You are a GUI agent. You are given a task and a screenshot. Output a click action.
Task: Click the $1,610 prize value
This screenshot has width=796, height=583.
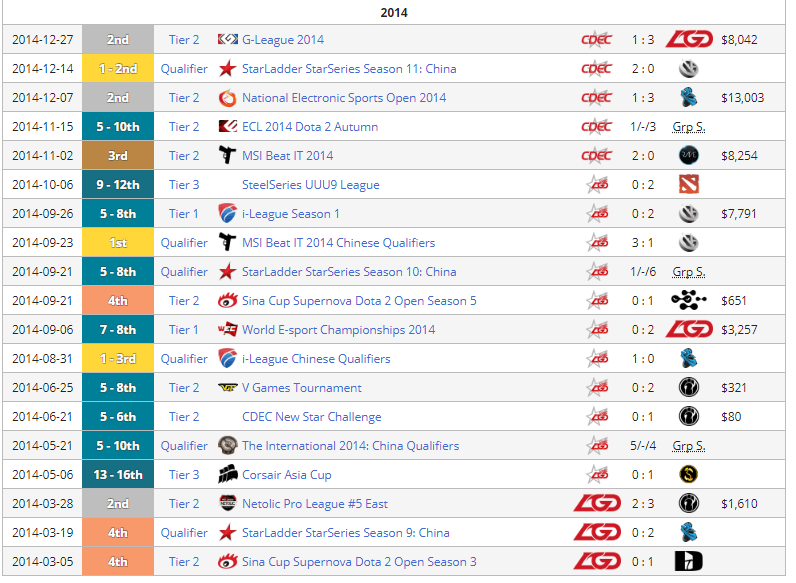coord(739,503)
